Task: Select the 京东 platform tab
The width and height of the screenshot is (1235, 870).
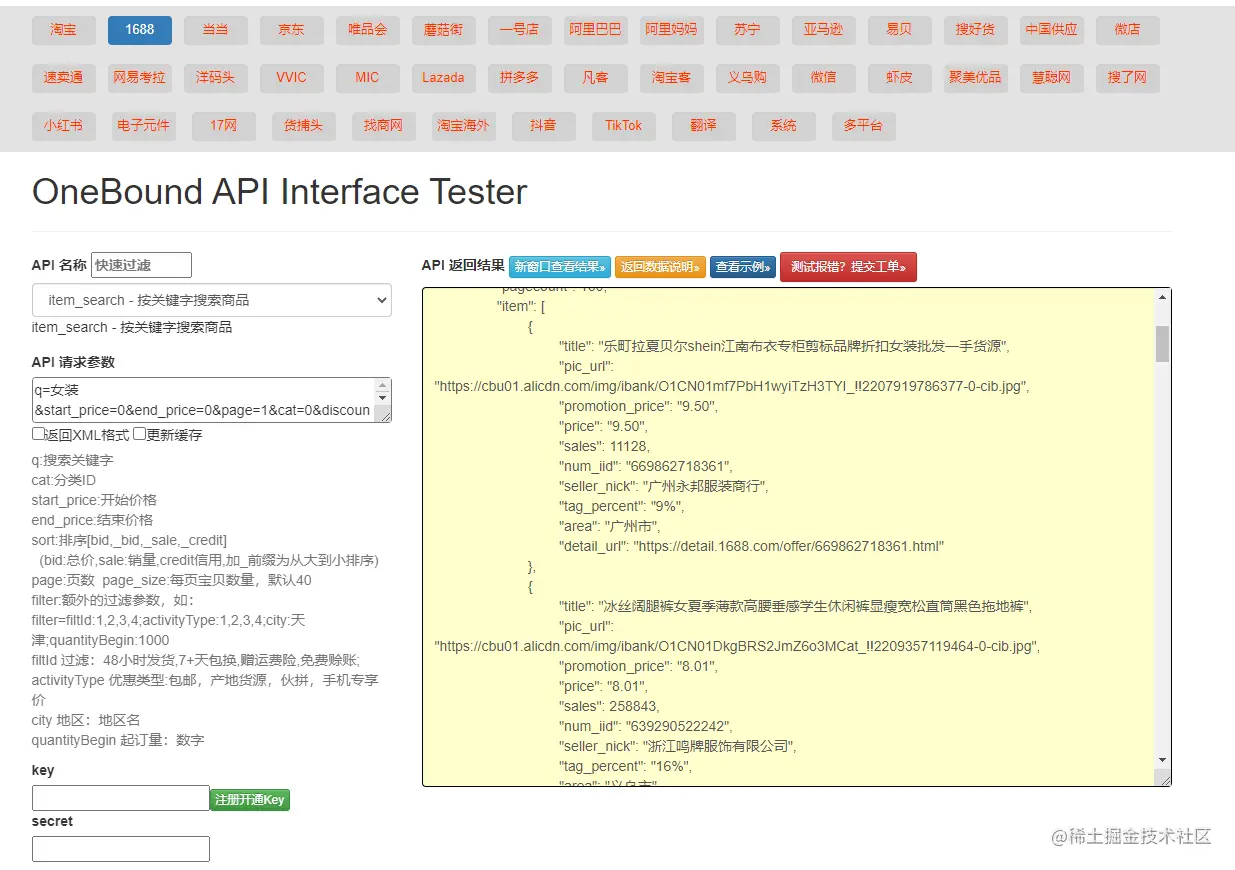Action: [292, 30]
